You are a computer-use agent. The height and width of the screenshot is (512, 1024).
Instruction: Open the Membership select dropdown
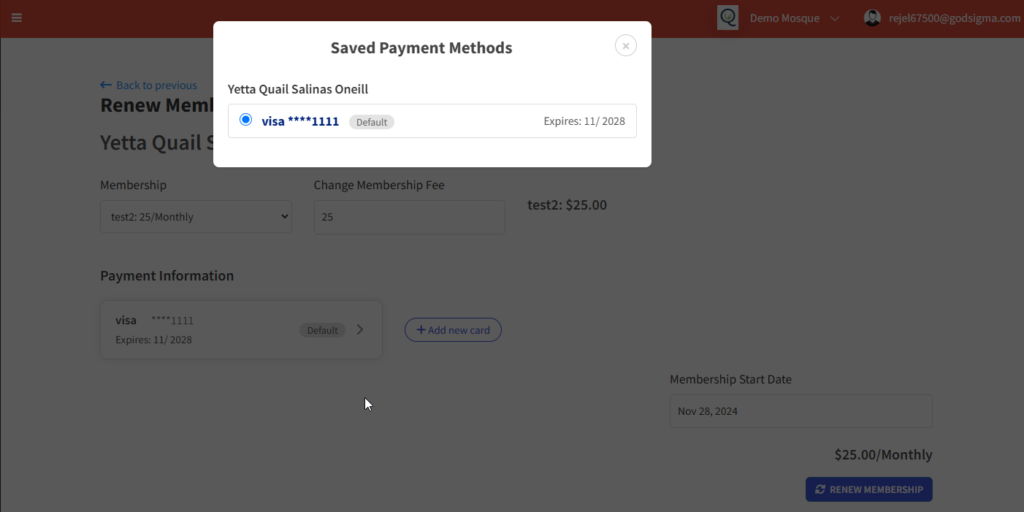tap(196, 217)
